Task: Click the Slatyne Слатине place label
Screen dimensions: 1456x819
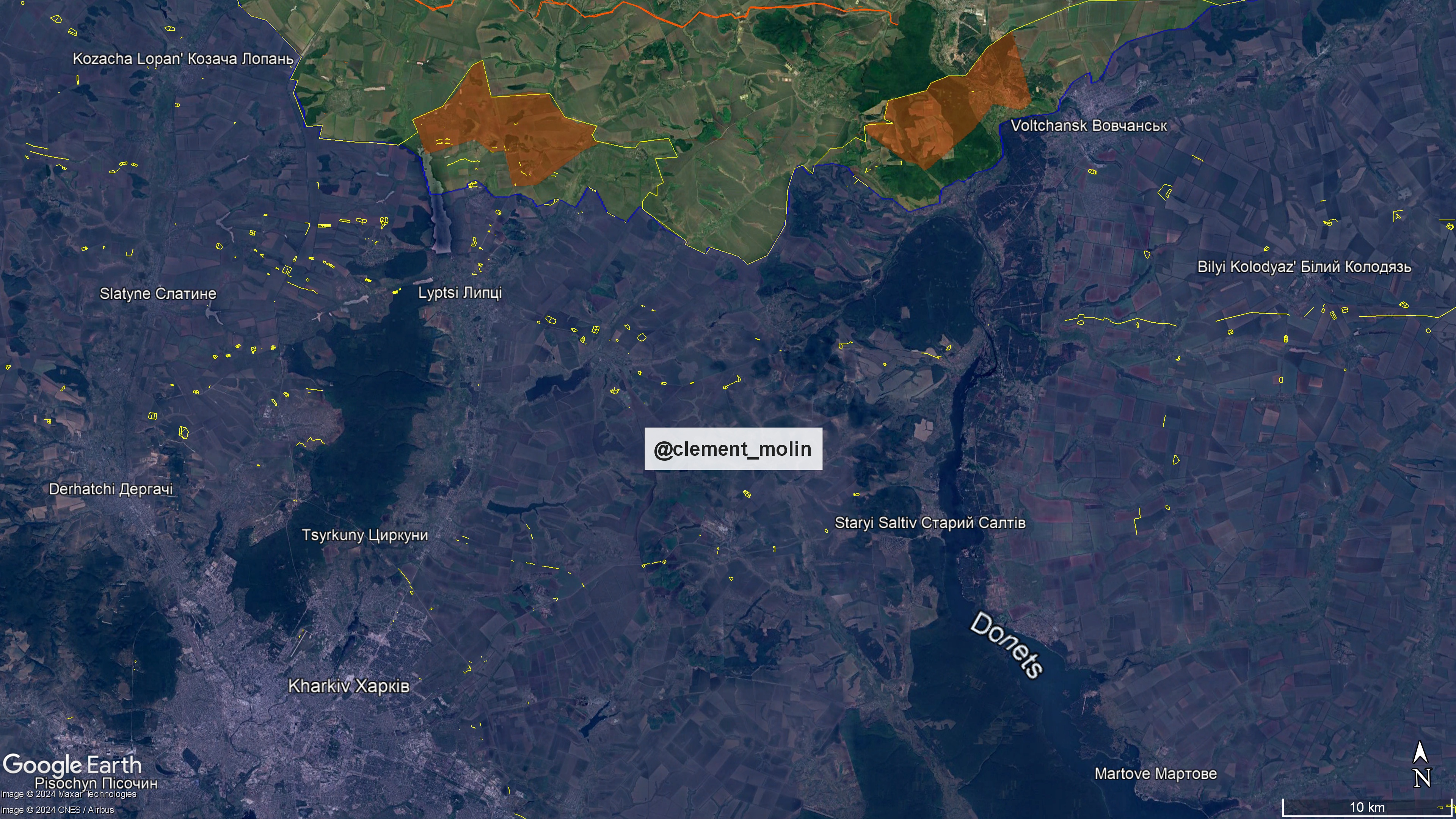Action: (x=158, y=294)
